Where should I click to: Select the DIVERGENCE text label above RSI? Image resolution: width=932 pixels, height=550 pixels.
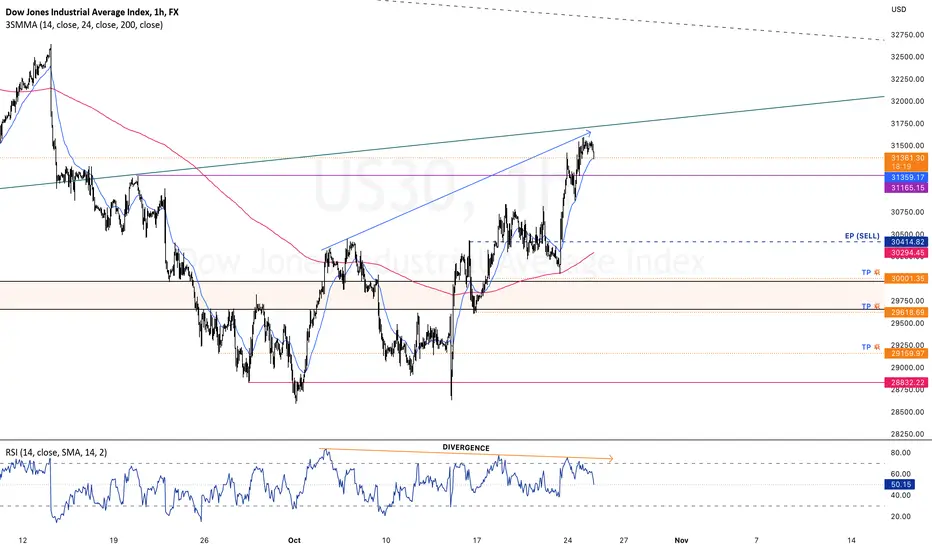(x=466, y=448)
